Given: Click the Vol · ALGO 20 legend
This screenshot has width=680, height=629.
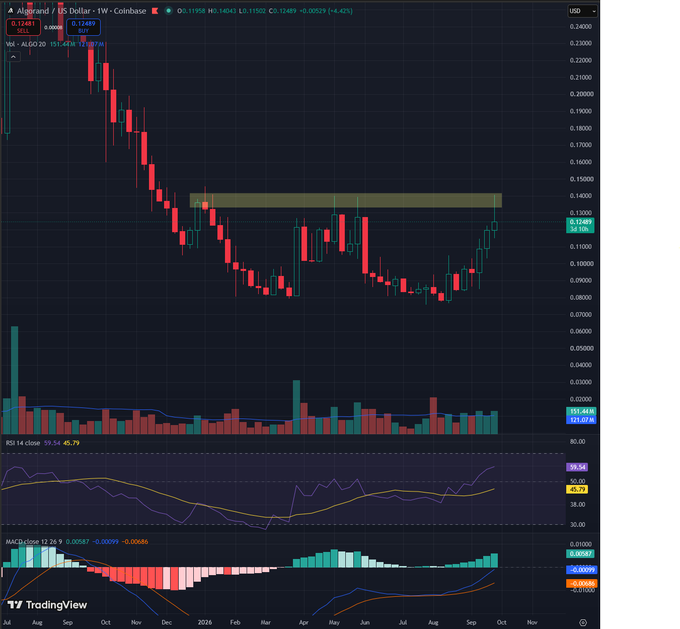Looking at the screenshot, I should click(x=26, y=44).
